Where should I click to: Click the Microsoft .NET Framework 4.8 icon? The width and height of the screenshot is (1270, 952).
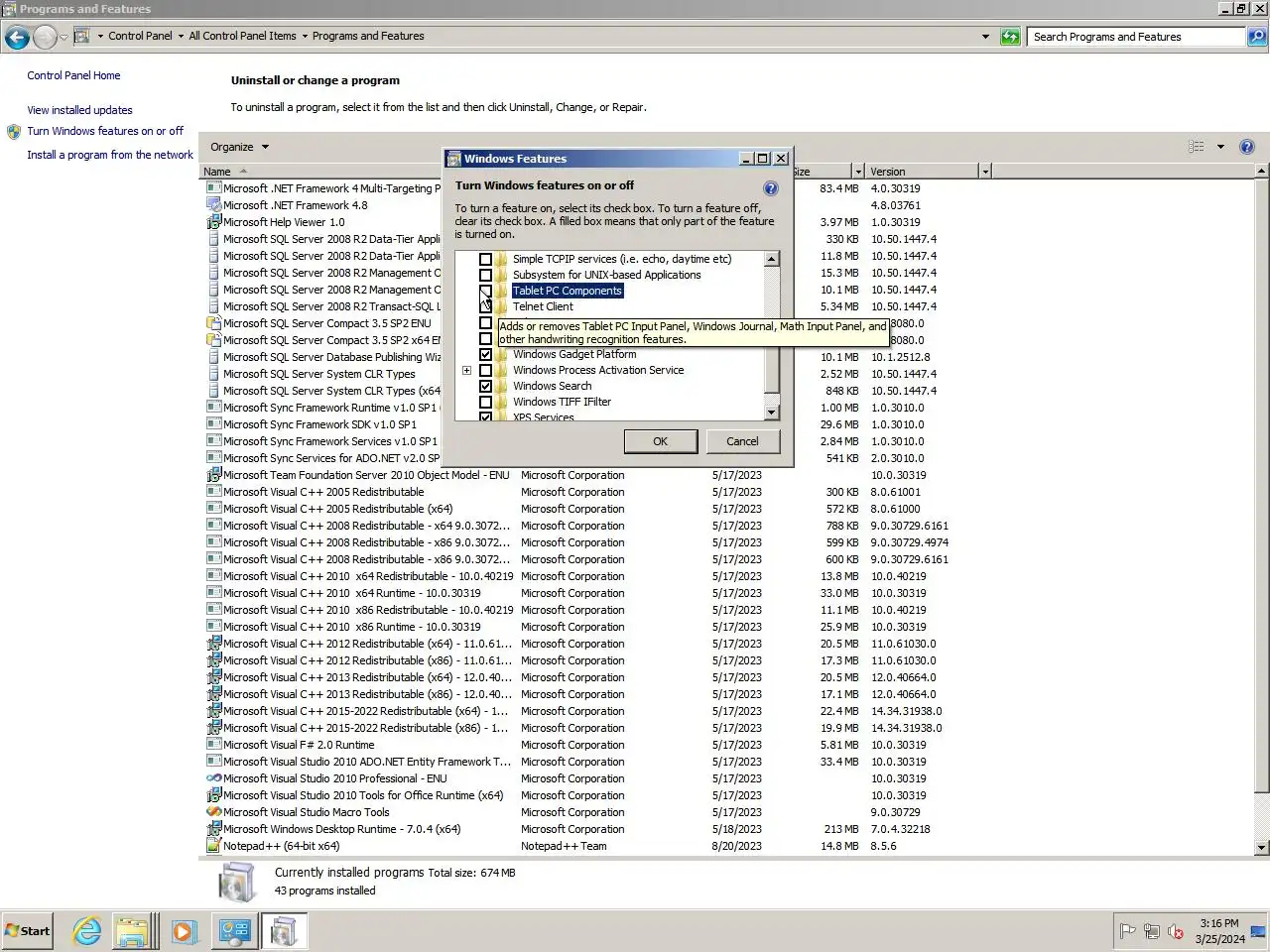click(213, 205)
